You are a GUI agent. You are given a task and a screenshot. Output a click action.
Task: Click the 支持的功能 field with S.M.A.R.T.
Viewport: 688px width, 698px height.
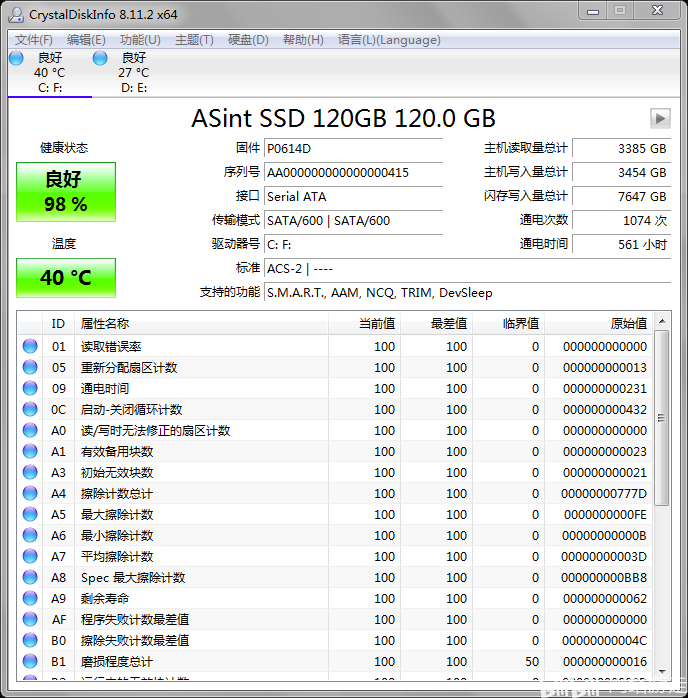click(467, 293)
